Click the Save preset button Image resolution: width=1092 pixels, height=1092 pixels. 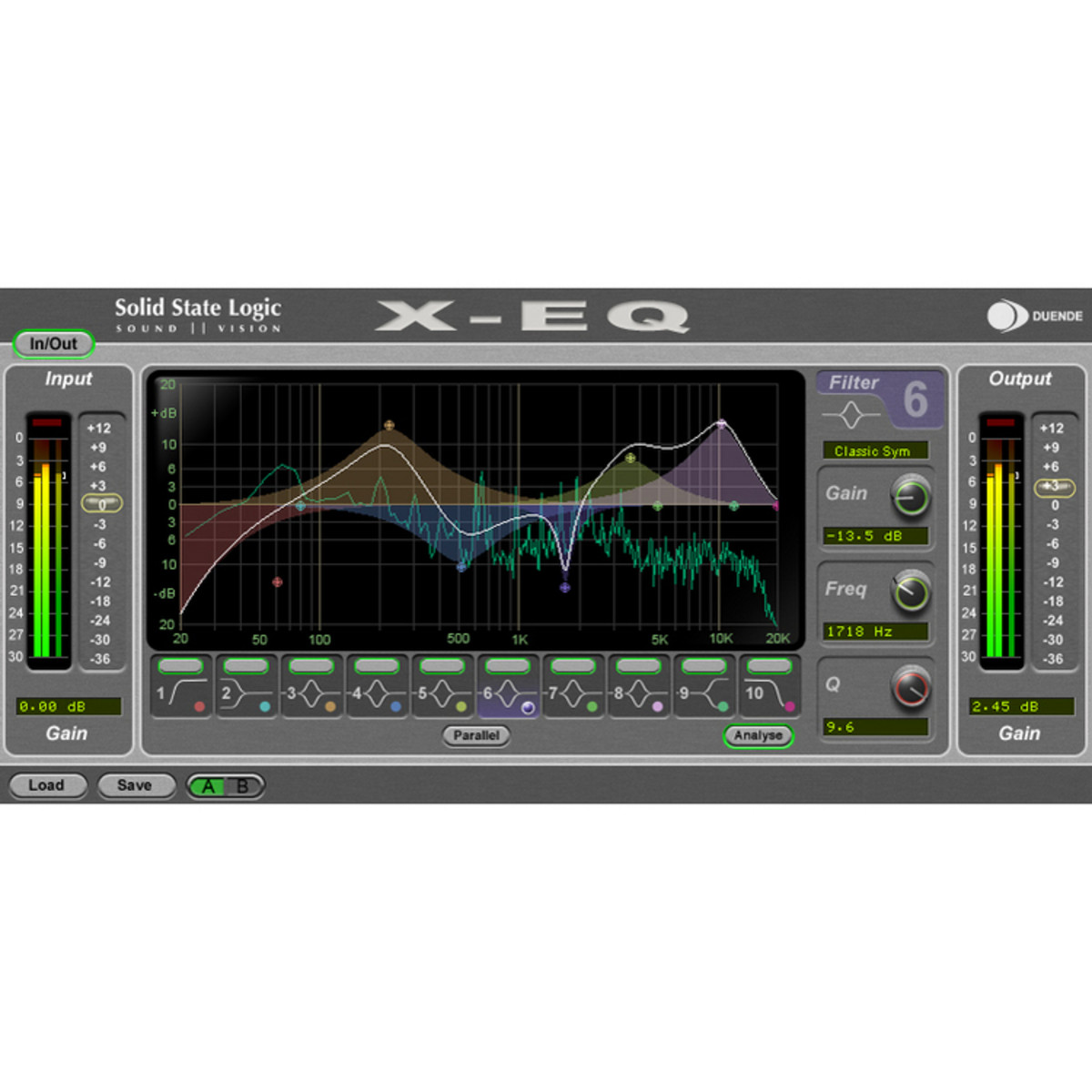click(x=135, y=785)
